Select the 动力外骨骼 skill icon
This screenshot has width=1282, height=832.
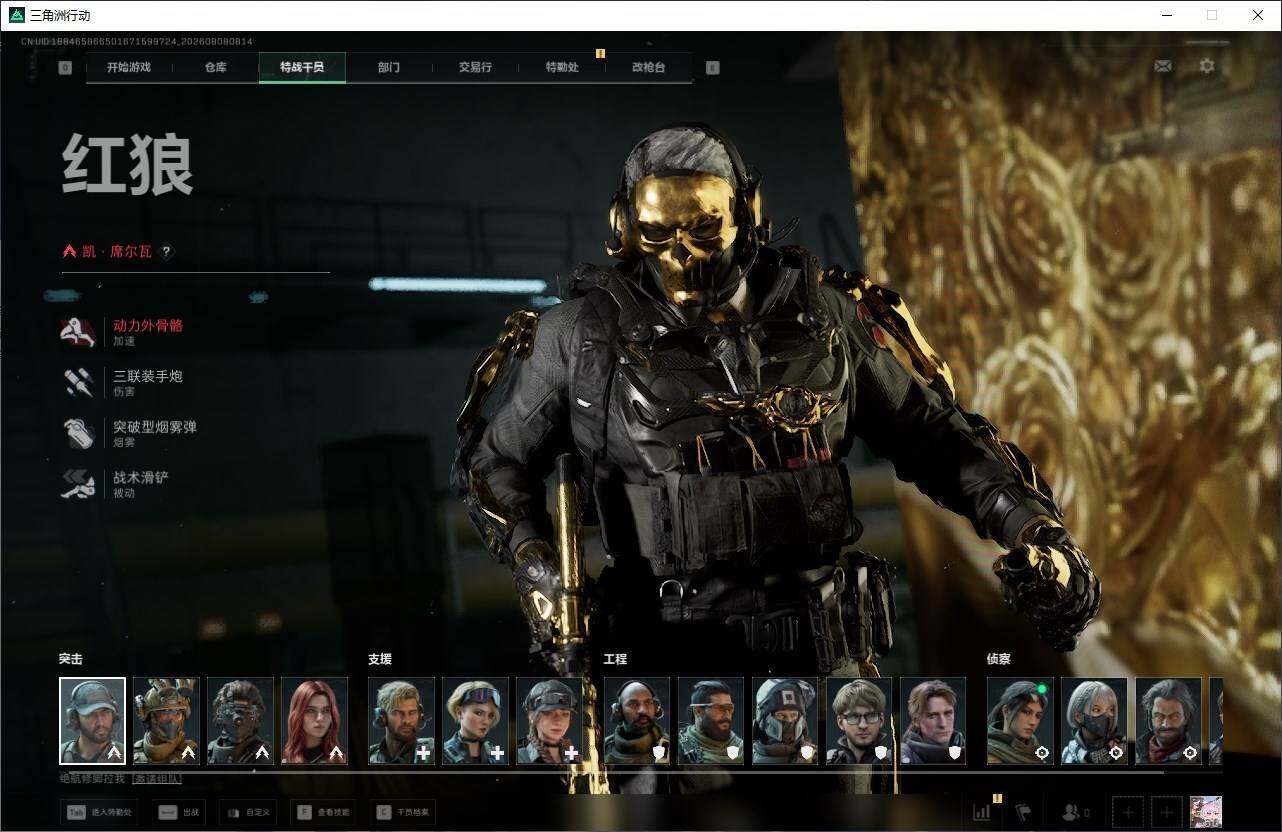[78, 332]
